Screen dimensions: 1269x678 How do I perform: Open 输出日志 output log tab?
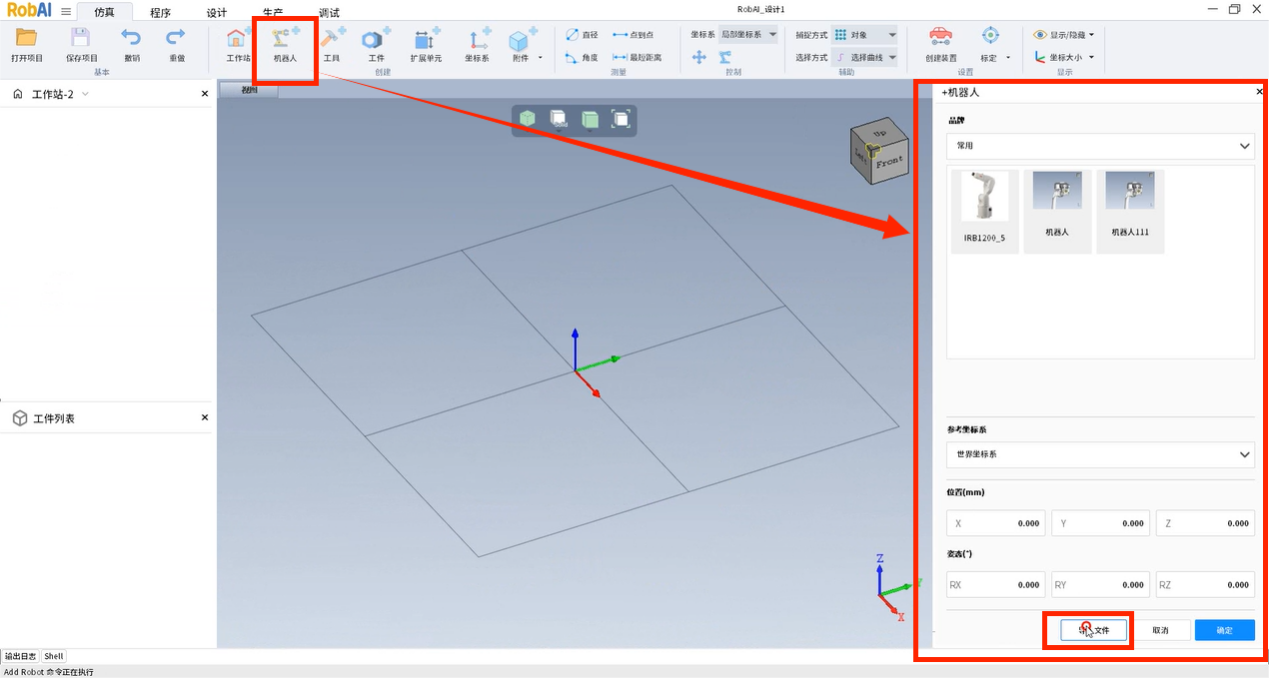click(20, 656)
